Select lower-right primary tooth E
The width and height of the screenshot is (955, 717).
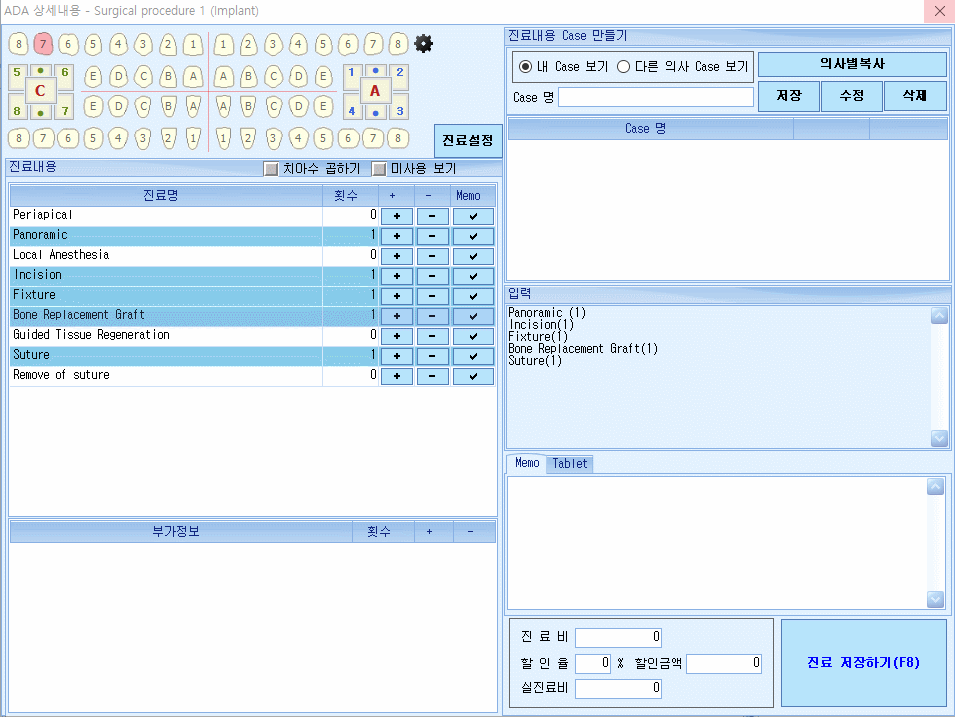point(323,106)
